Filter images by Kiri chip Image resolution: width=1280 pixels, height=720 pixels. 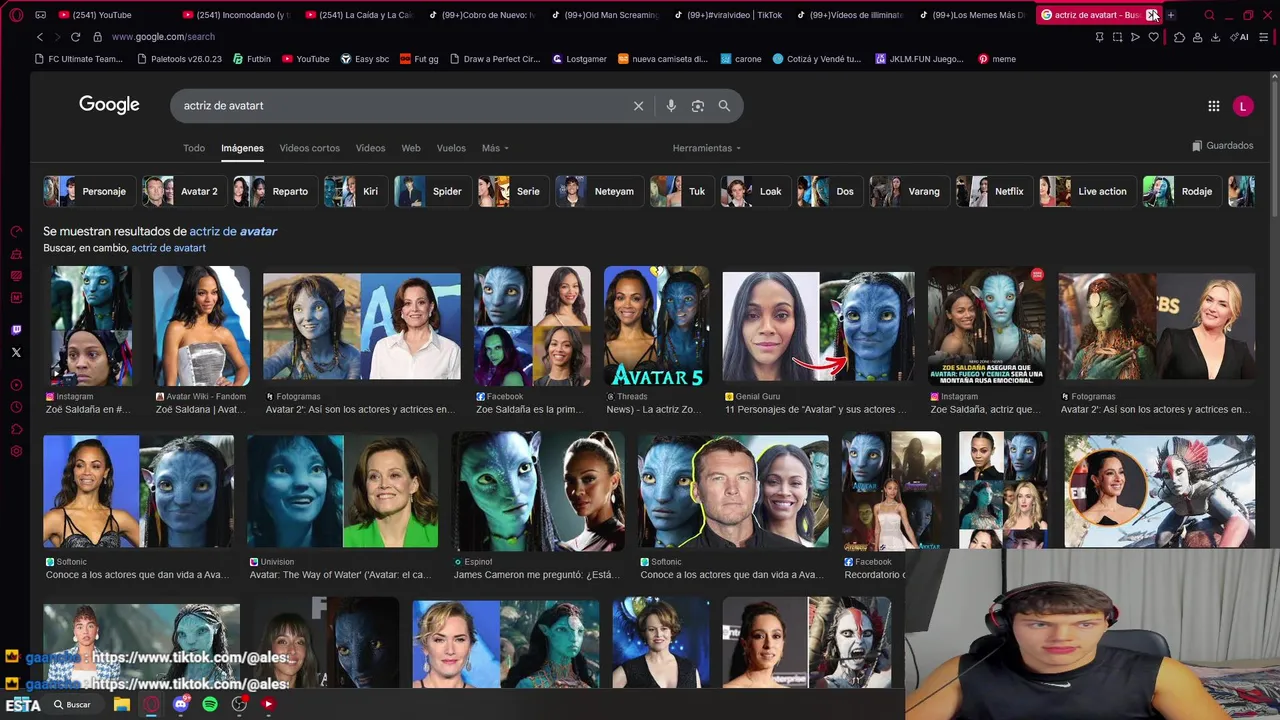pyautogui.click(x=356, y=191)
